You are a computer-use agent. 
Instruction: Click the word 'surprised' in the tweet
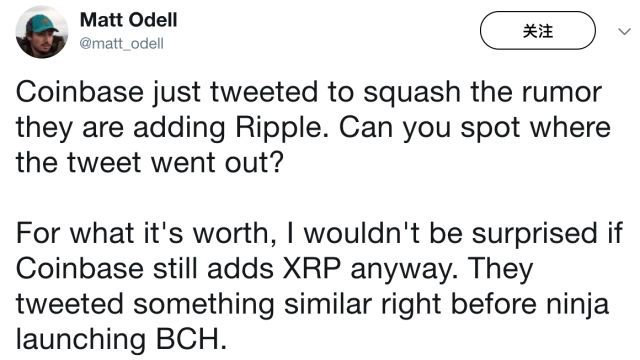[x=535, y=235]
